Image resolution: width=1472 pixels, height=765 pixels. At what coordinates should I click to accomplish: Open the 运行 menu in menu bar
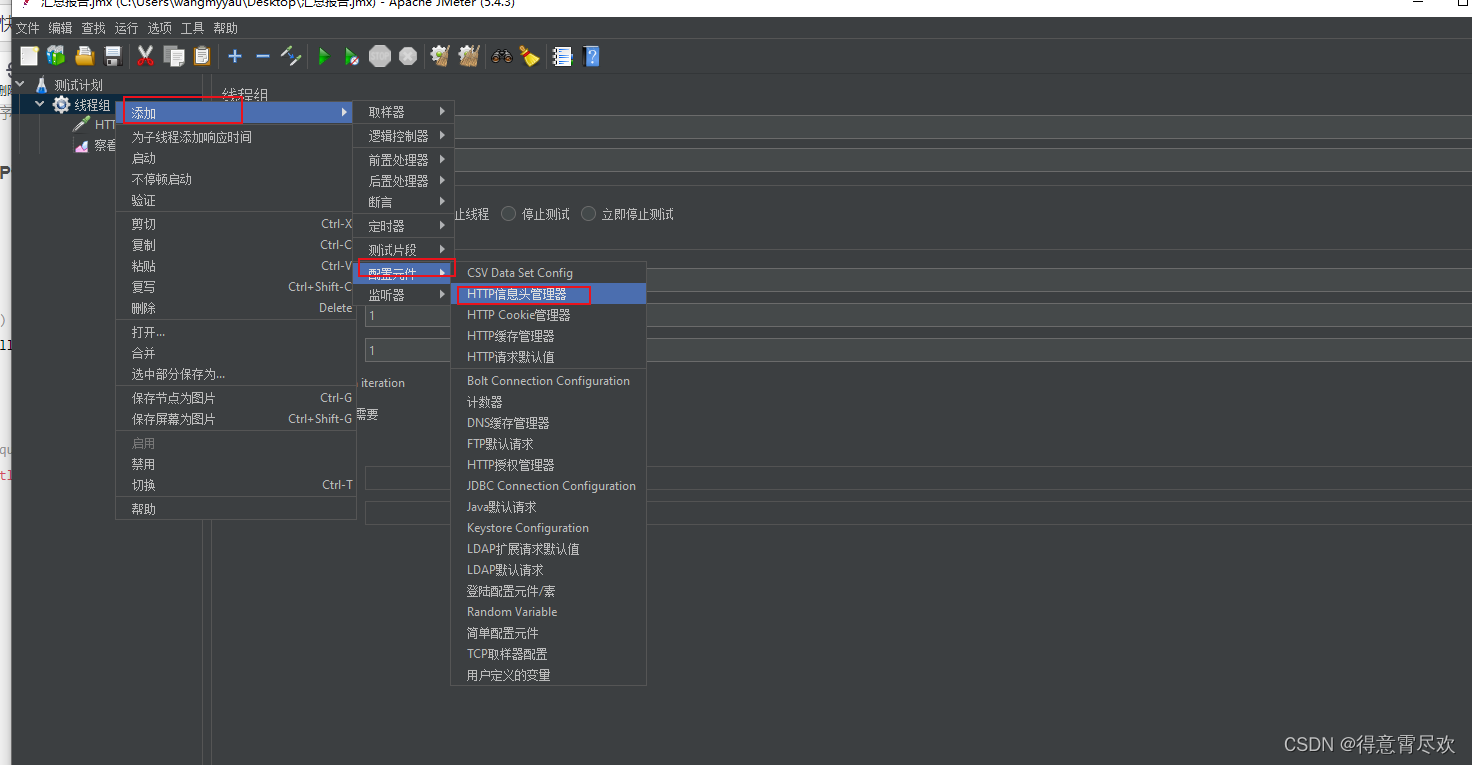click(x=126, y=28)
